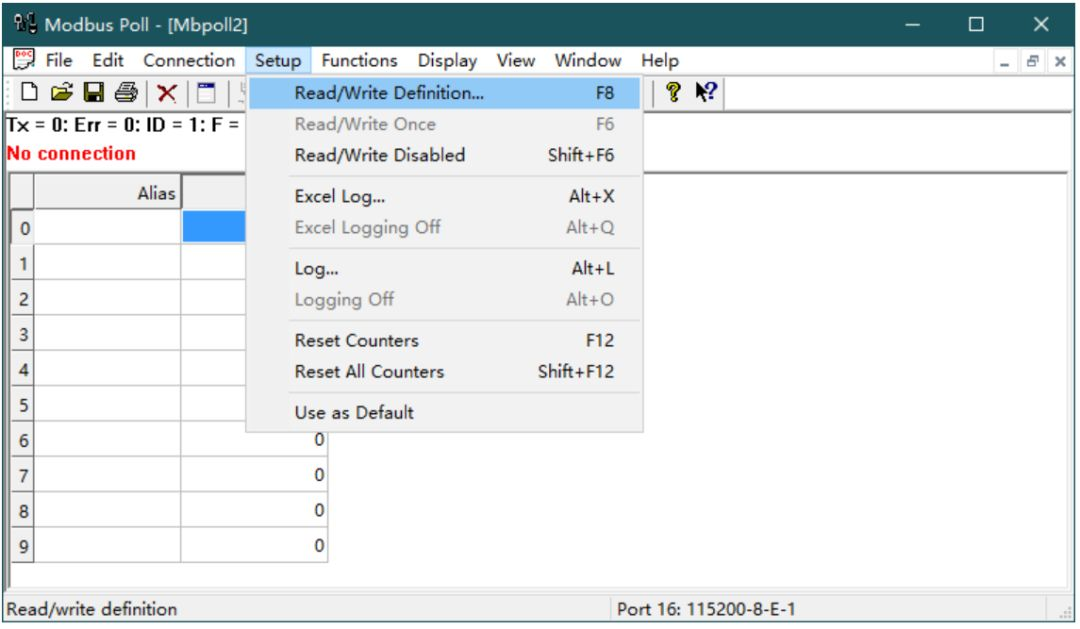Restore the inner Mbpoll2 child window
This screenshot has height=629, width=1080.
click(1032, 62)
